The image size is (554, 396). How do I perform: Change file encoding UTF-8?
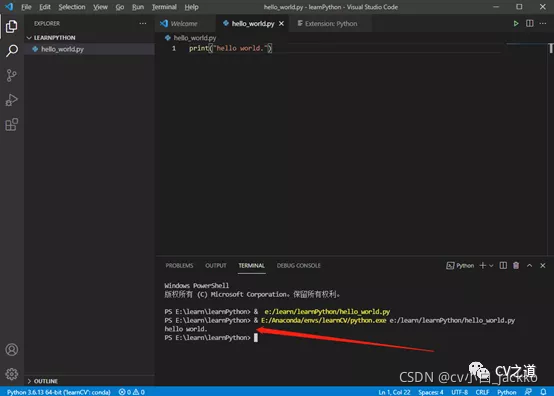[x=459, y=392]
